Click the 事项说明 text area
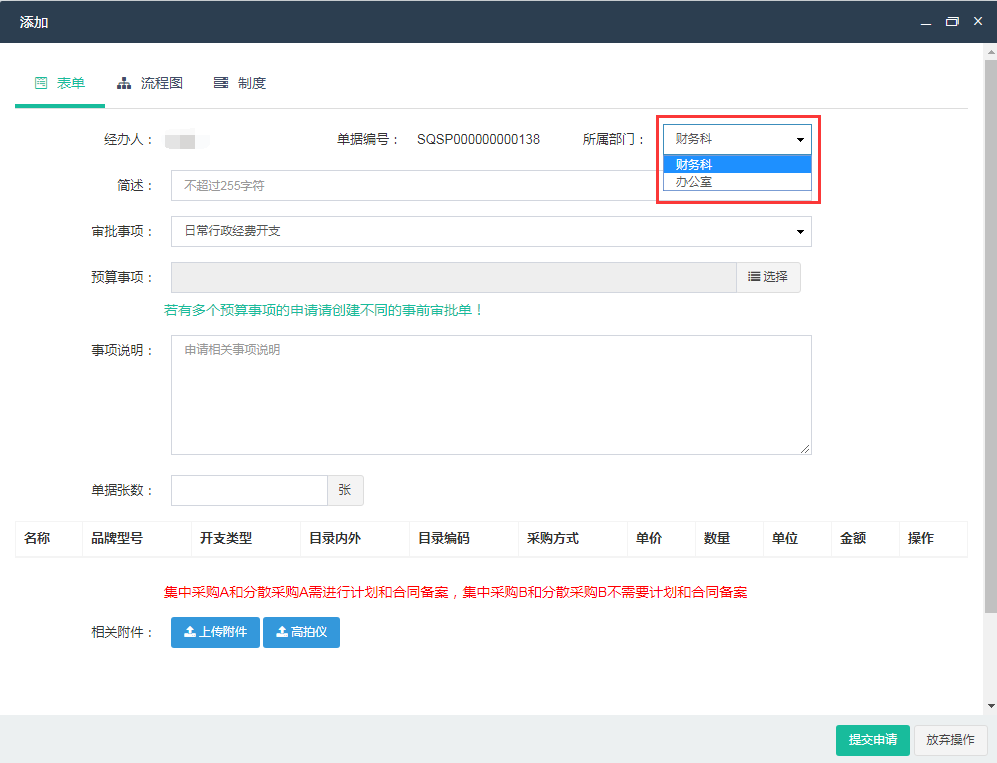This screenshot has height=763, width=997. pyautogui.click(x=491, y=395)
